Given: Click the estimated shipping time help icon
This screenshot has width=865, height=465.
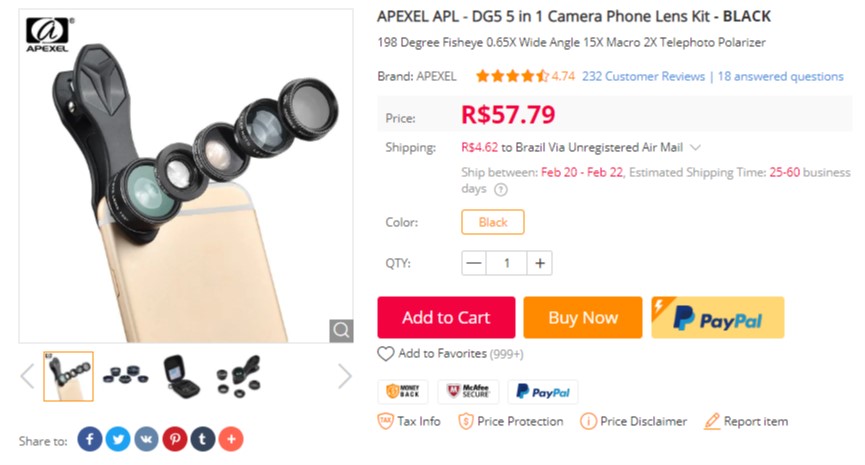Looking at the screenshot, I should 501,190.
